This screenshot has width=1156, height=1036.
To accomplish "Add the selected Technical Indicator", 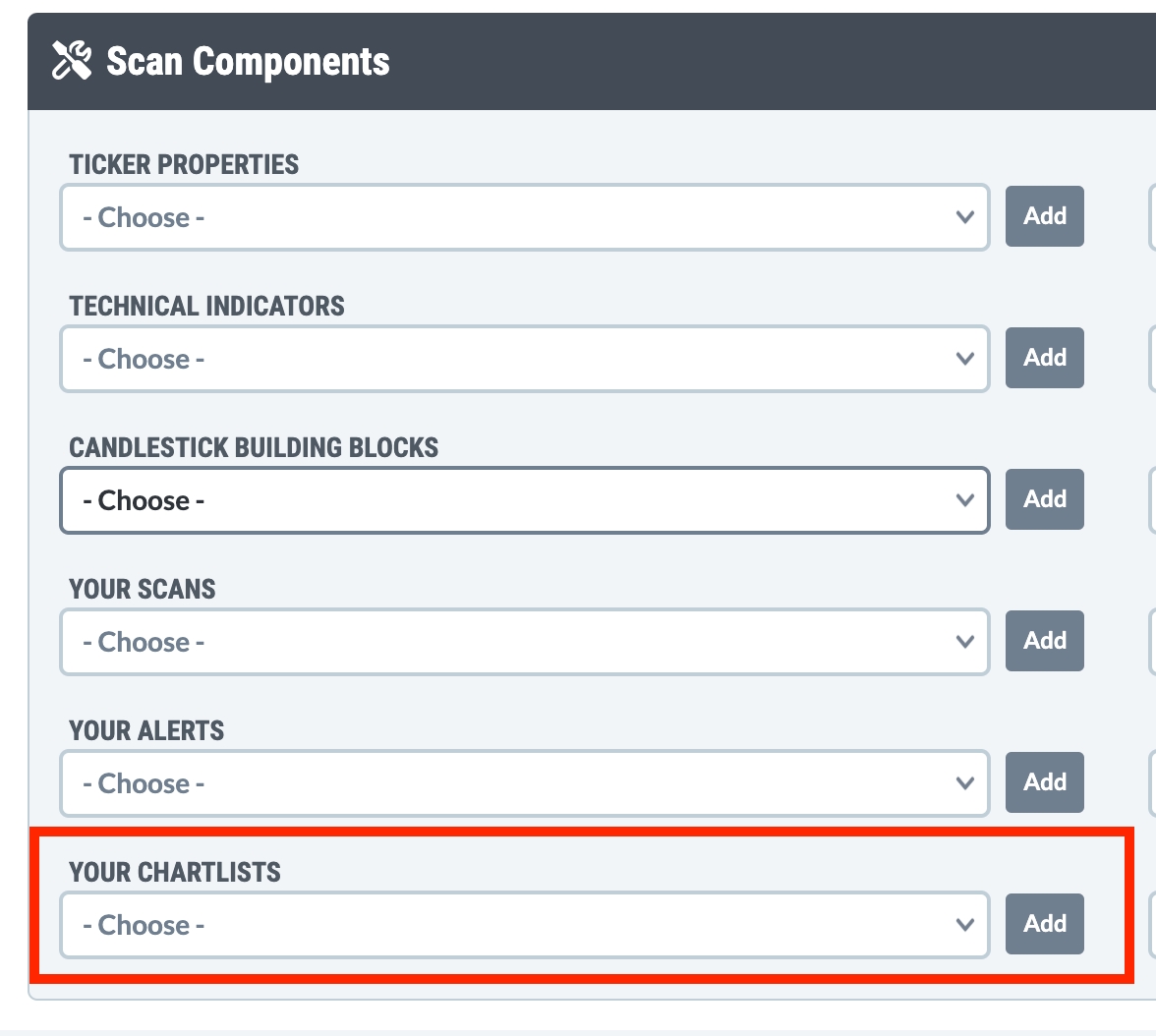I will 1044,358.
